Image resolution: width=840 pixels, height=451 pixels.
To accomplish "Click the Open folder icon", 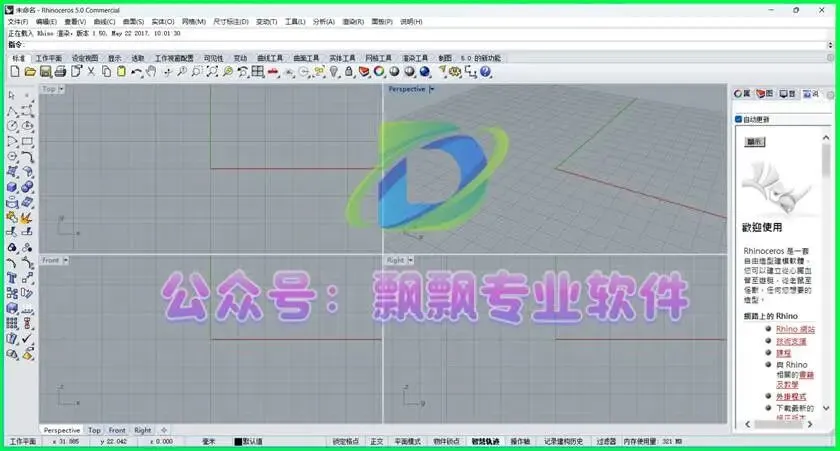I will coord(30,71).
